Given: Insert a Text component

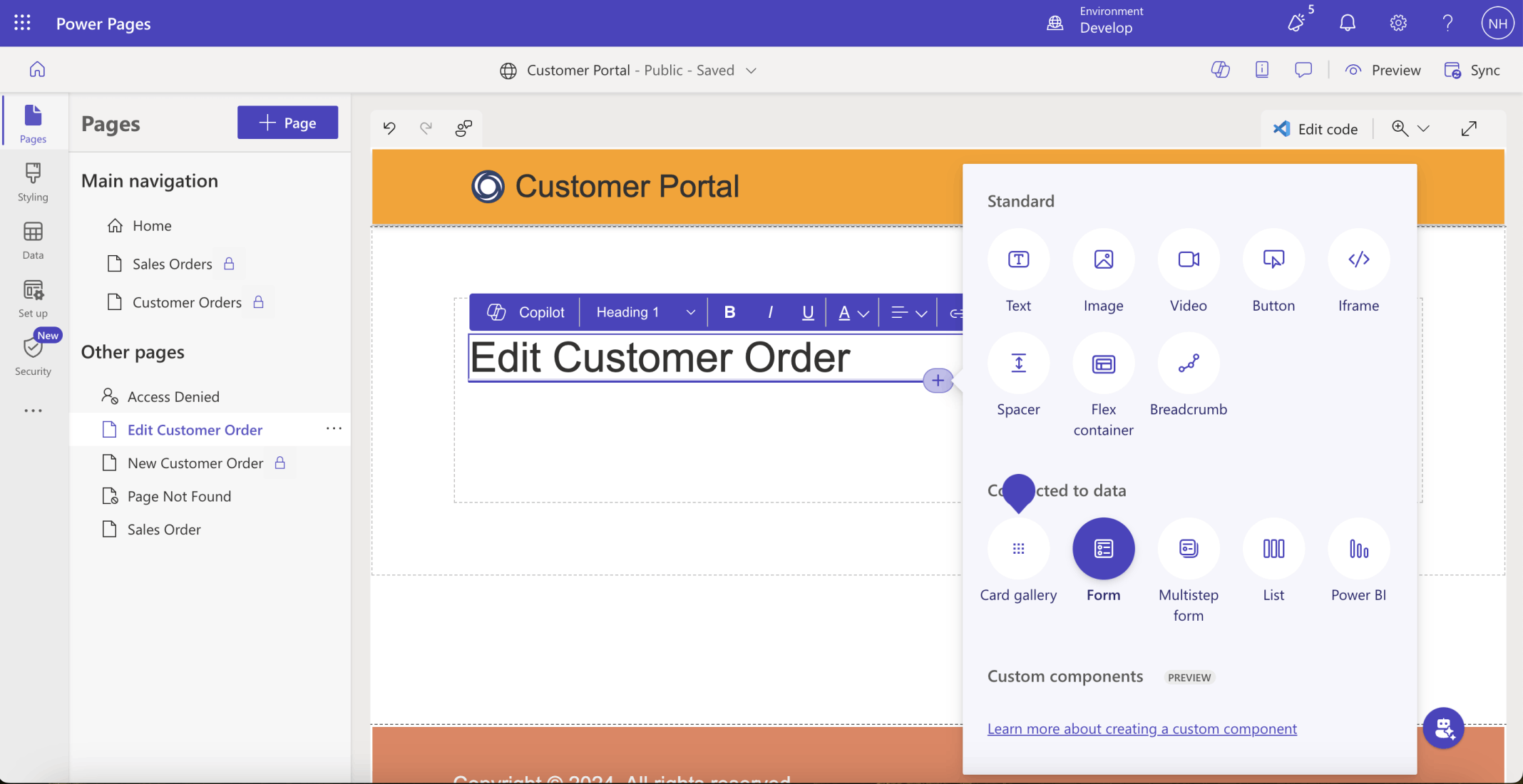Looking at the screenshot, I should pyautogui.click(x=1018, y=259).
